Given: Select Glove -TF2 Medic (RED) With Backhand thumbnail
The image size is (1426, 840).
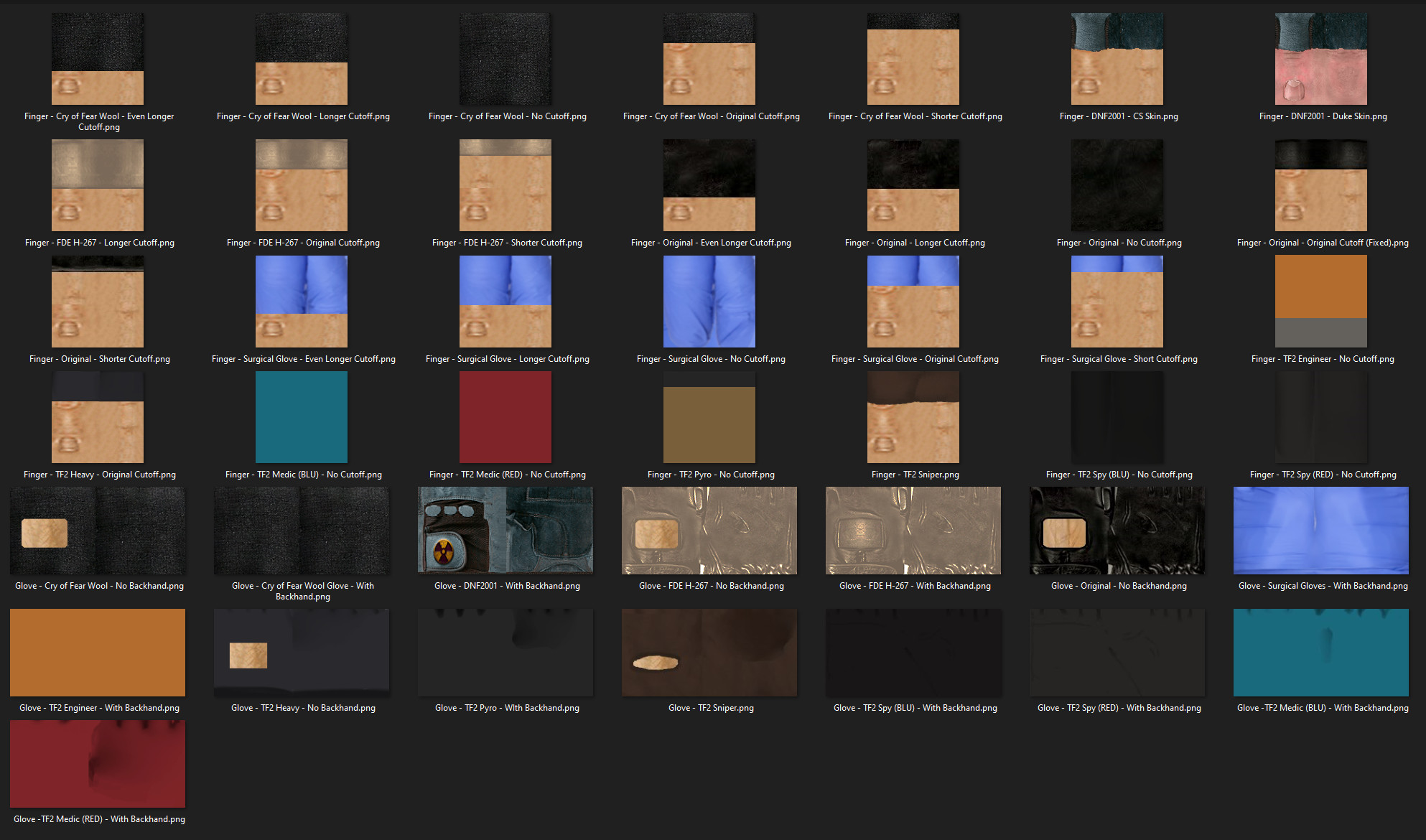Looking at the screenshot, I should coord(98,764).
